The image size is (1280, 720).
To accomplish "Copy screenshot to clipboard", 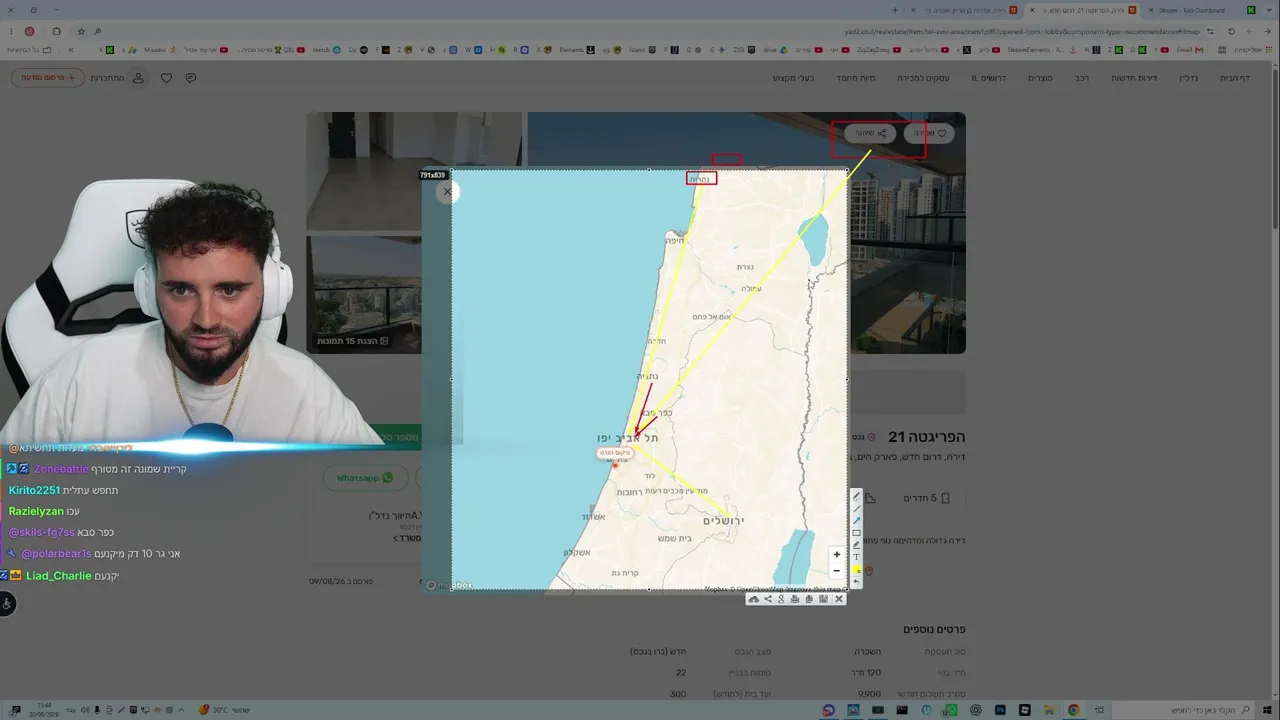I will [x=809, y=599].
